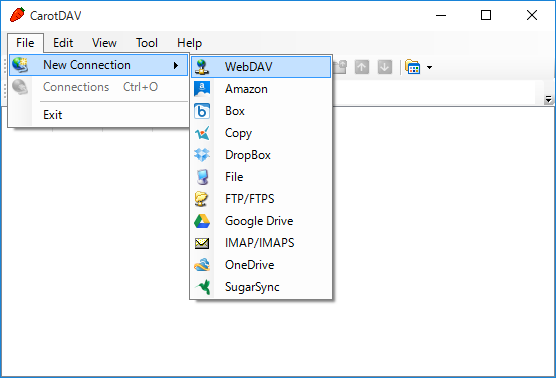
Task: Open the view mode dropdown arrow
Action: click(x=429, y=67)
